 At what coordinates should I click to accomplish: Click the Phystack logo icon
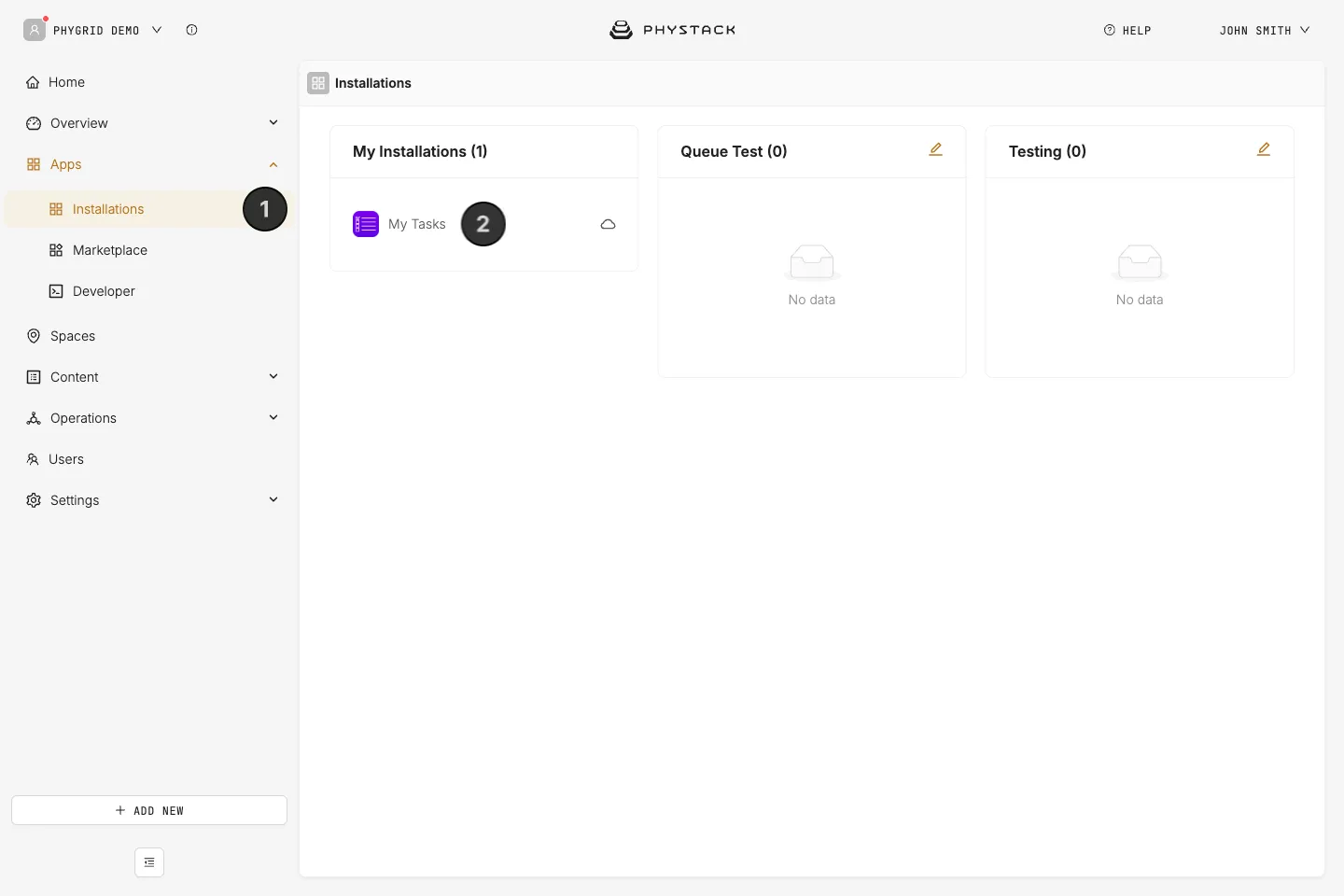tap(621, 30)
